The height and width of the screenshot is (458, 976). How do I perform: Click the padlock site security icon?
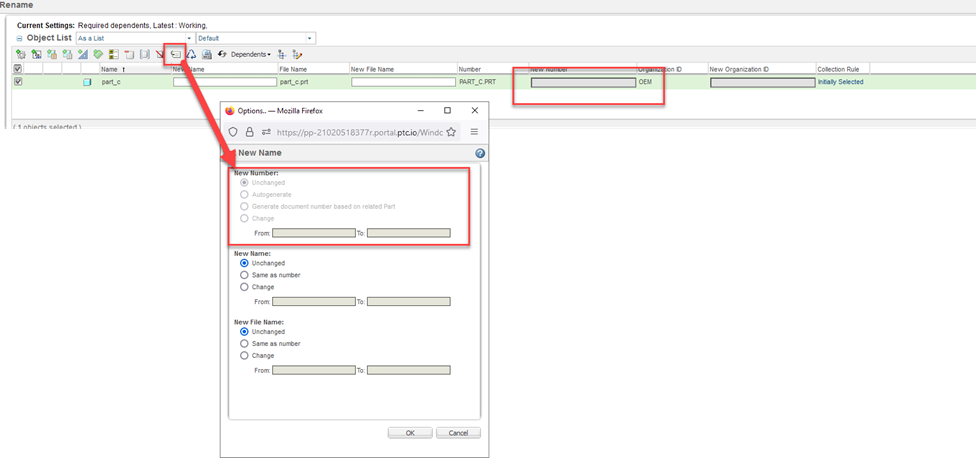click(250, 132)
